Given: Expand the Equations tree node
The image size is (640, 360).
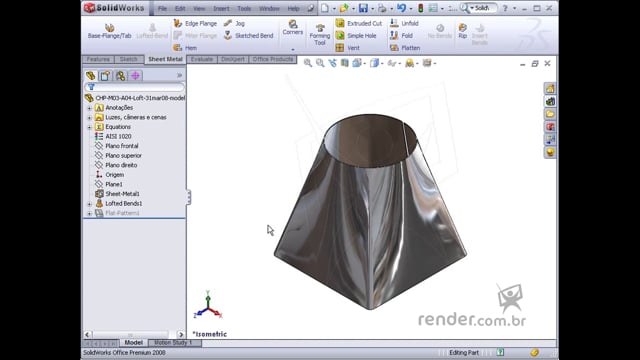Looking at the screenshot, I should (x=89, y=127).
